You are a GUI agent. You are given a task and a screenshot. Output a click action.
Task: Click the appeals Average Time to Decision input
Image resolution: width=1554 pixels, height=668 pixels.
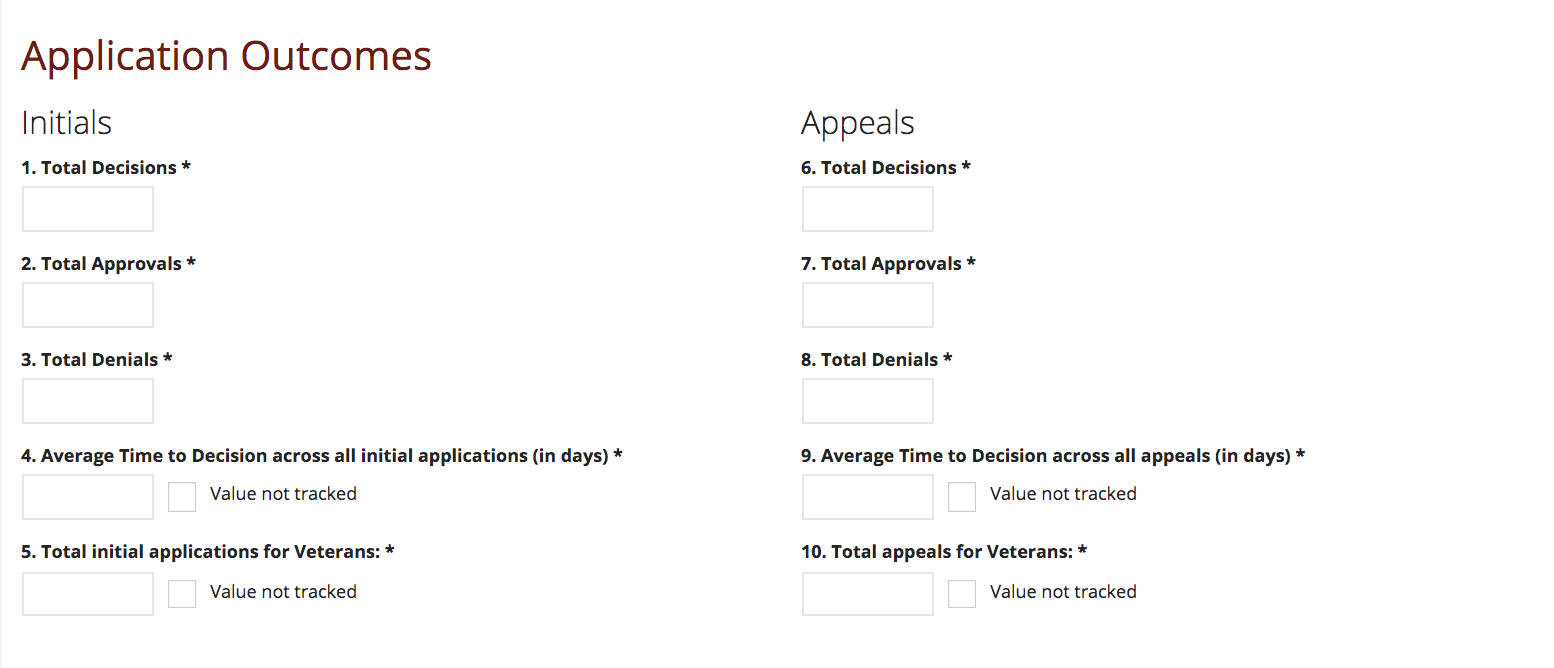pos(868,497)
